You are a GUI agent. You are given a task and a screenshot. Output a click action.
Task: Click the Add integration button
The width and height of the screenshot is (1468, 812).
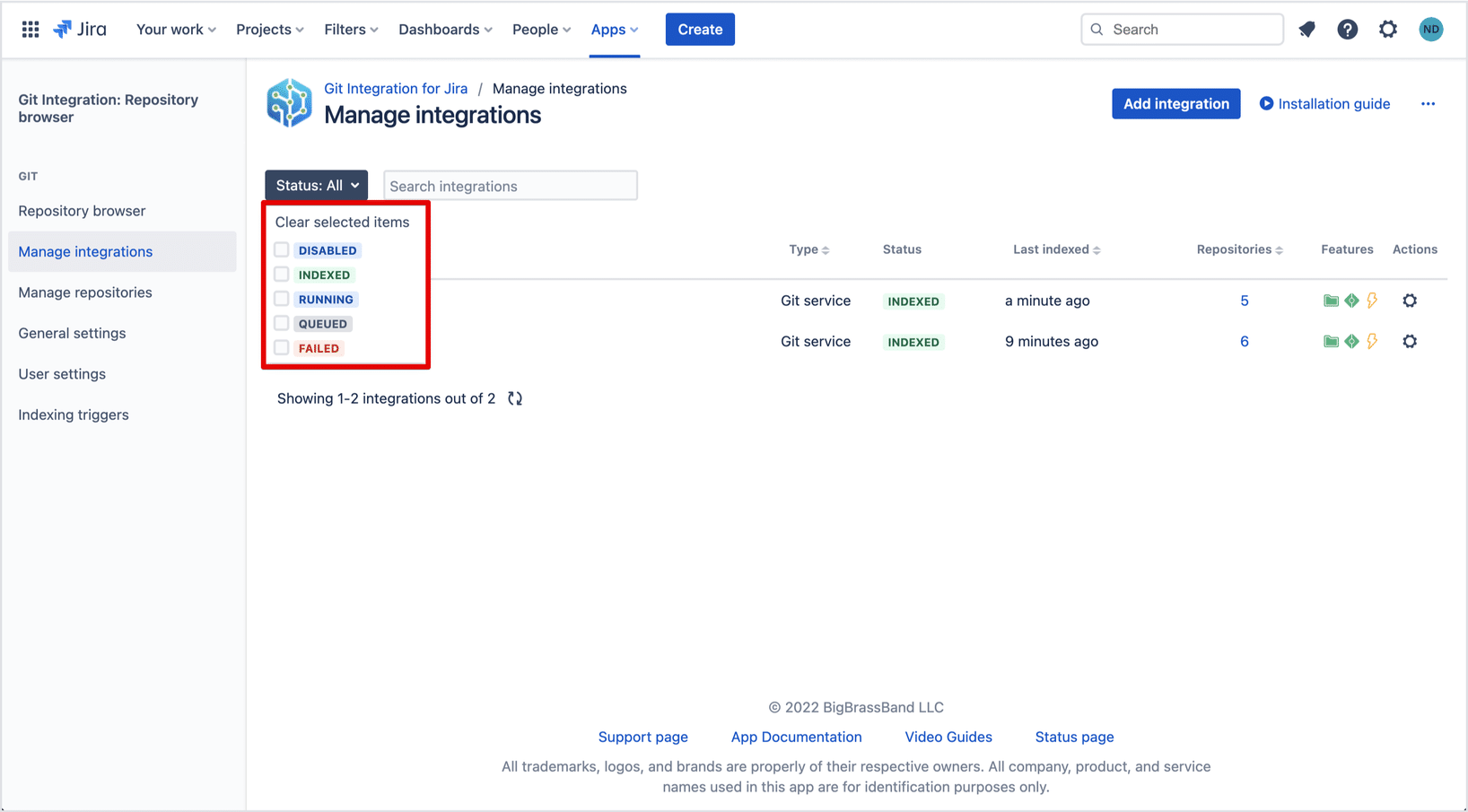1176,104
